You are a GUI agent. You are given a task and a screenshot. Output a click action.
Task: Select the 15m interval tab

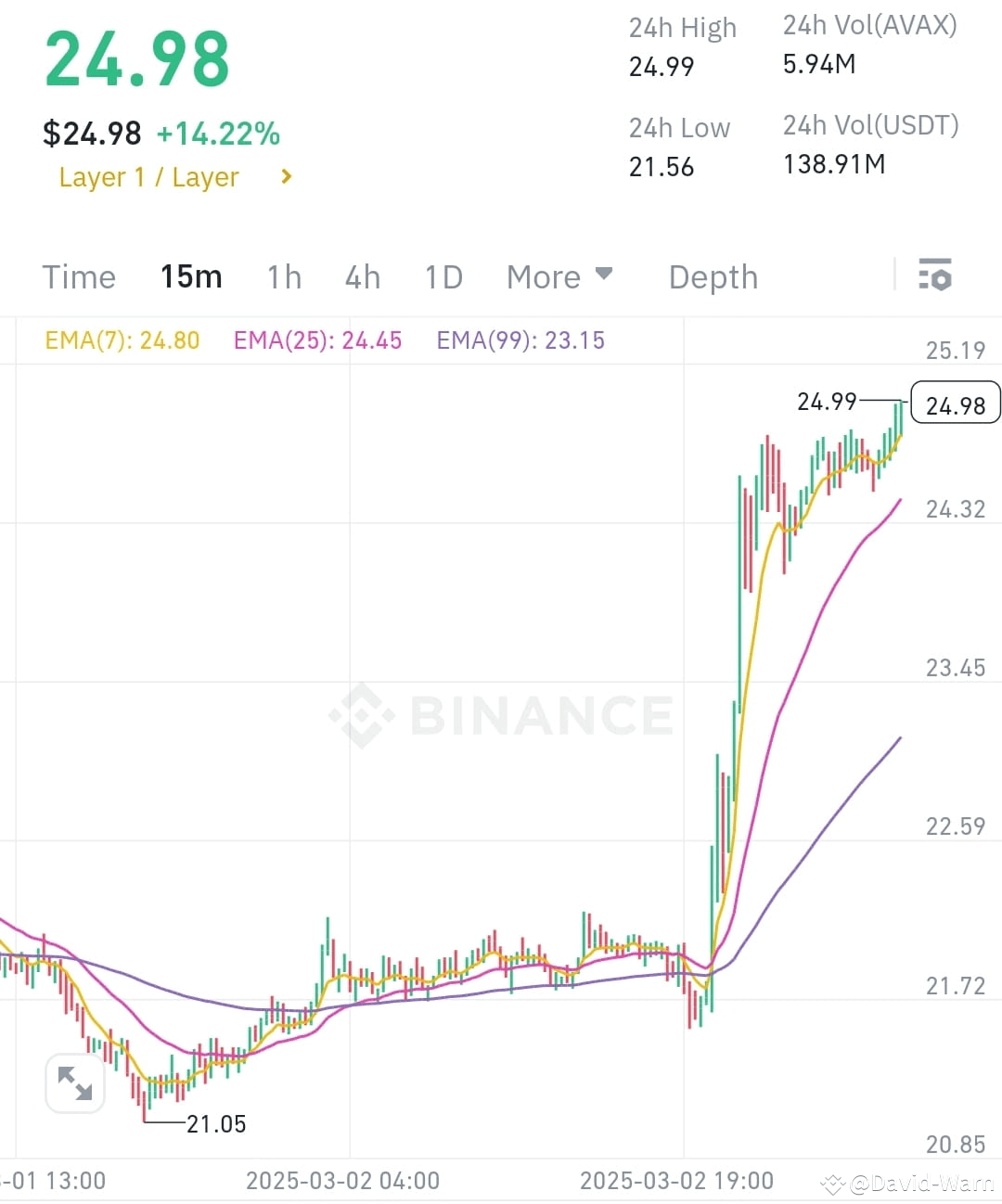pos(191,276)
